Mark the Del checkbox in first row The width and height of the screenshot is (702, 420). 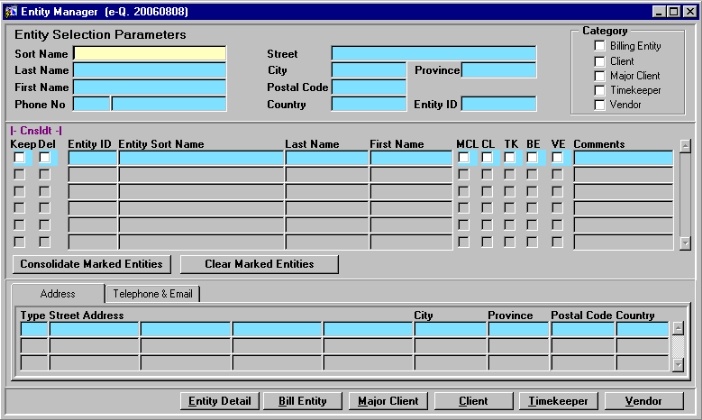click(45, 157)
